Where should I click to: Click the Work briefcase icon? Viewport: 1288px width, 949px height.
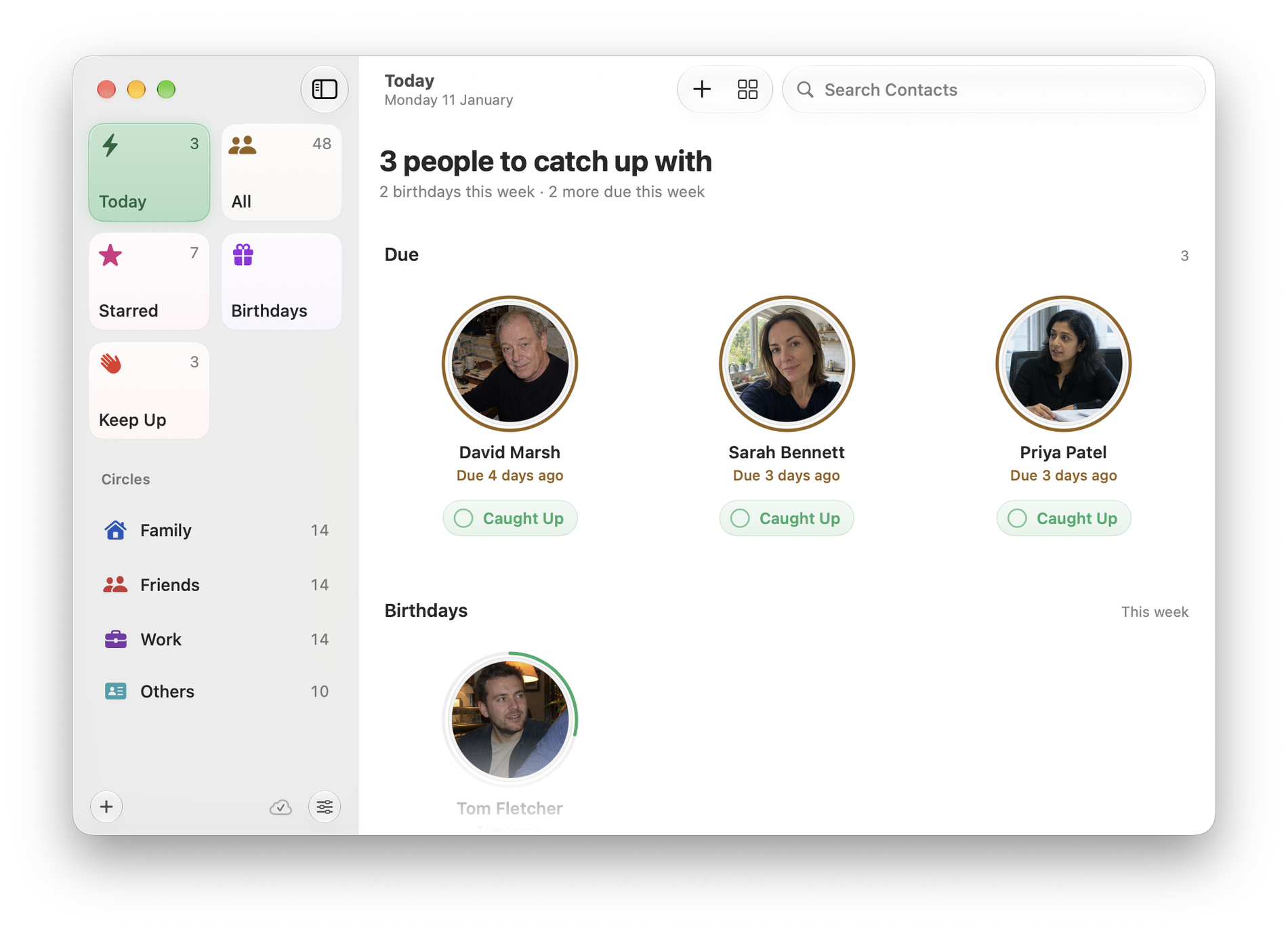tap(115, 639)
